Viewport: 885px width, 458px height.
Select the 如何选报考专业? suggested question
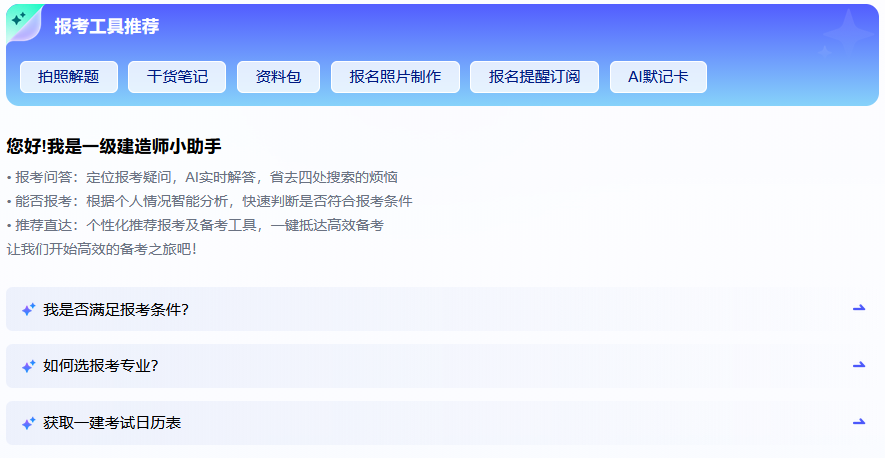click(101, 366)
